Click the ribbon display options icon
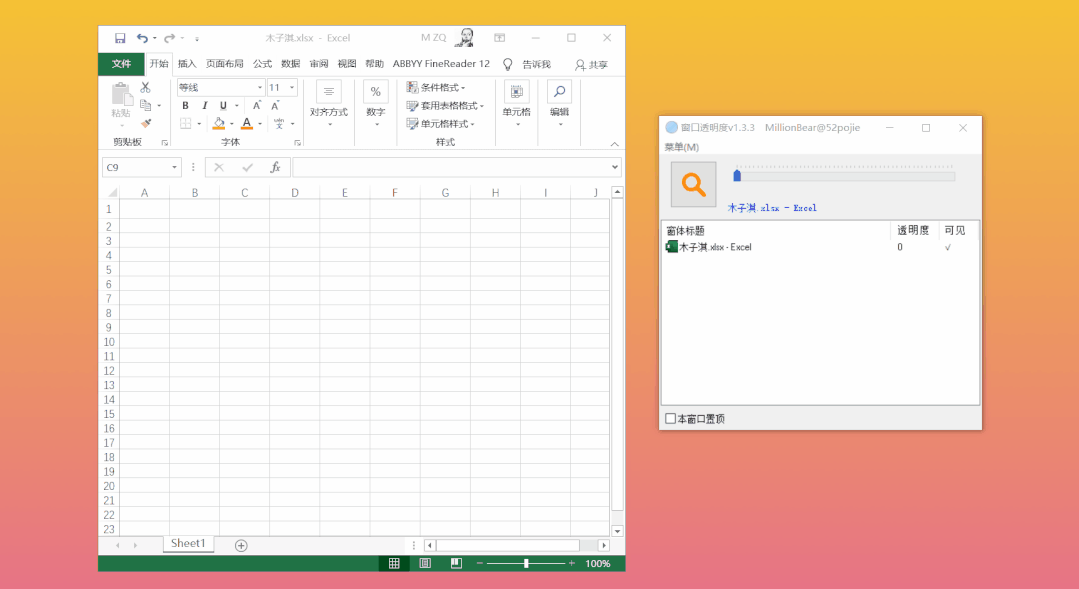Viewport: 1079px width, 589px height. click(x=500, y=38)
